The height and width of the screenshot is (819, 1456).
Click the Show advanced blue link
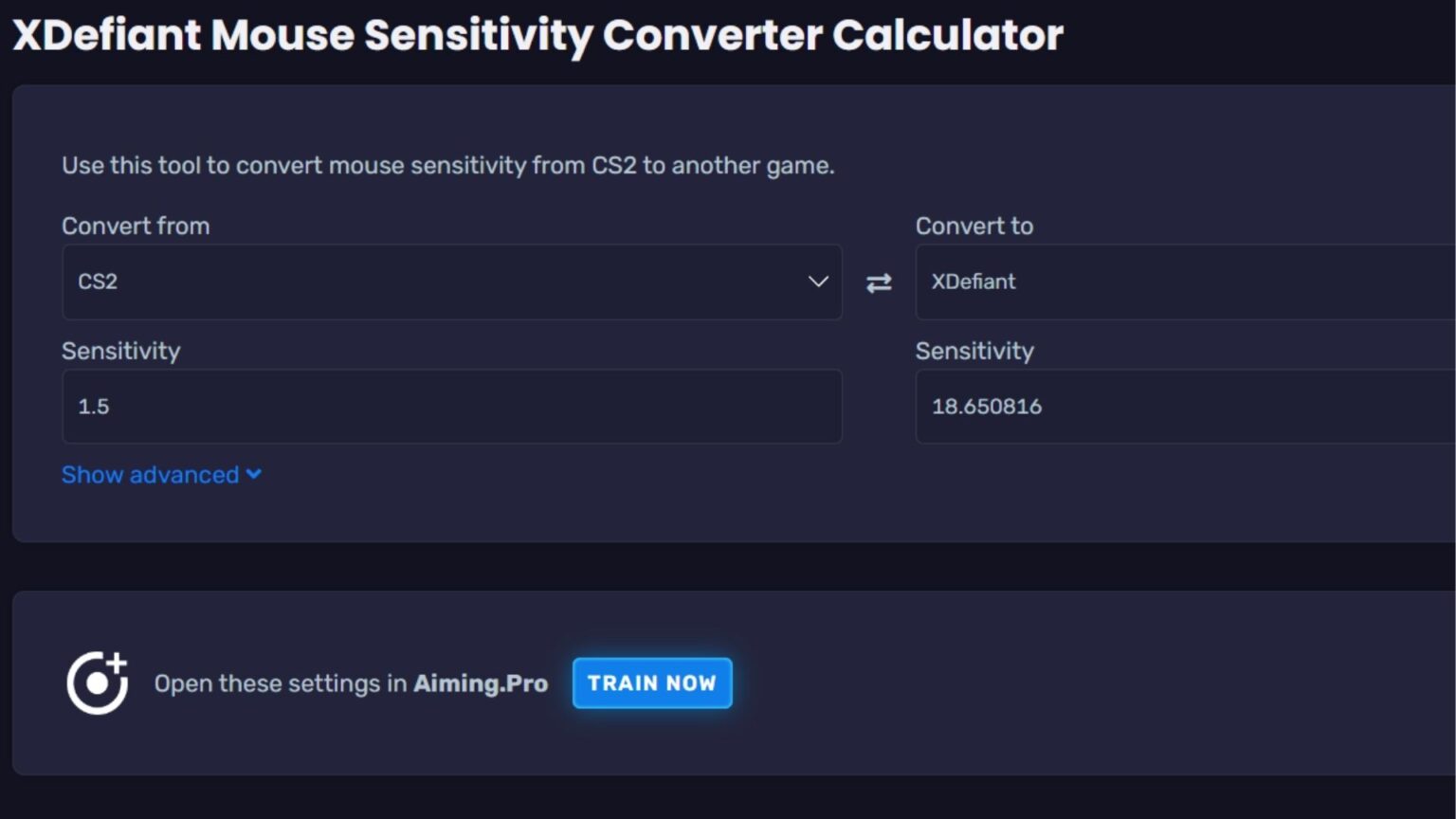(x=149, y=474)
